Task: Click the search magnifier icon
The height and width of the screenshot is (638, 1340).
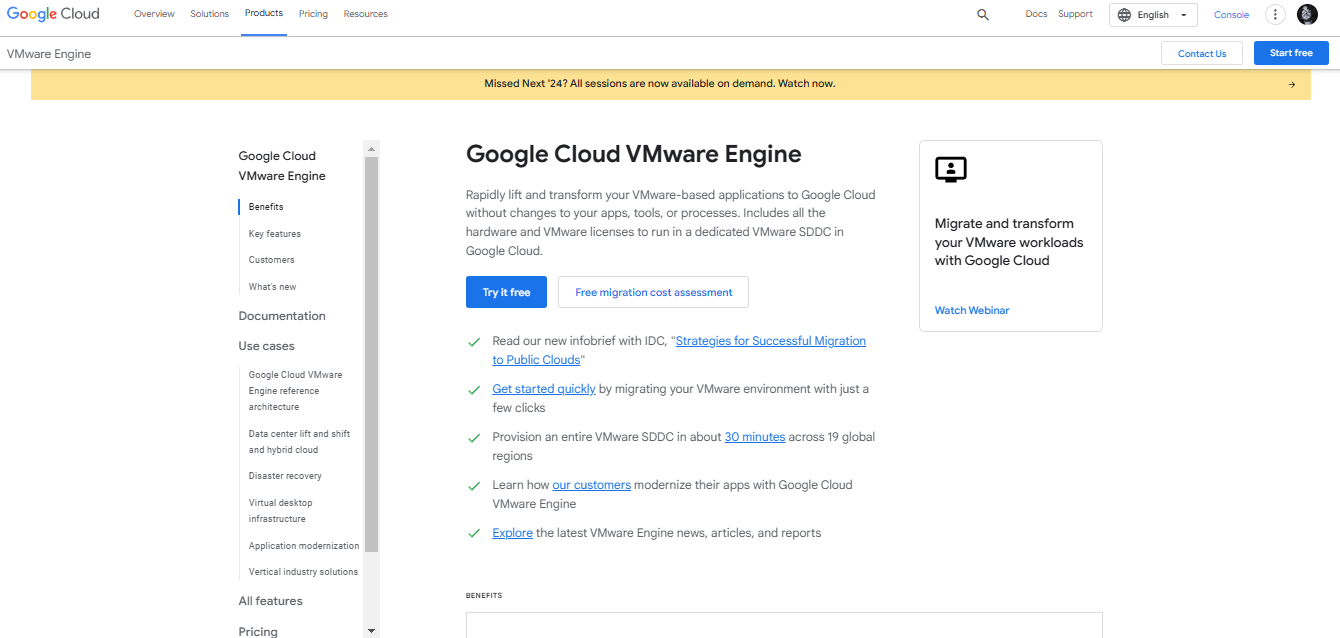Action: [983, 15]
